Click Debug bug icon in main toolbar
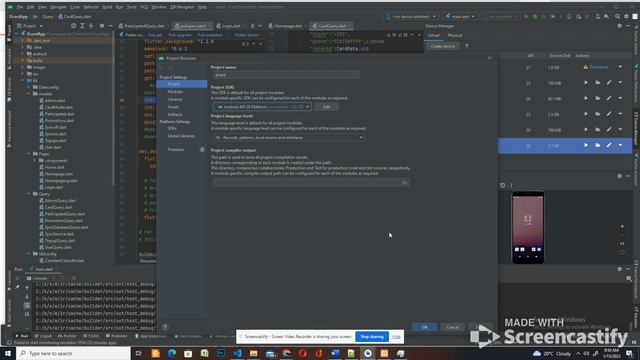The width and height of the screenshot is (640, 360). [535, 16]
